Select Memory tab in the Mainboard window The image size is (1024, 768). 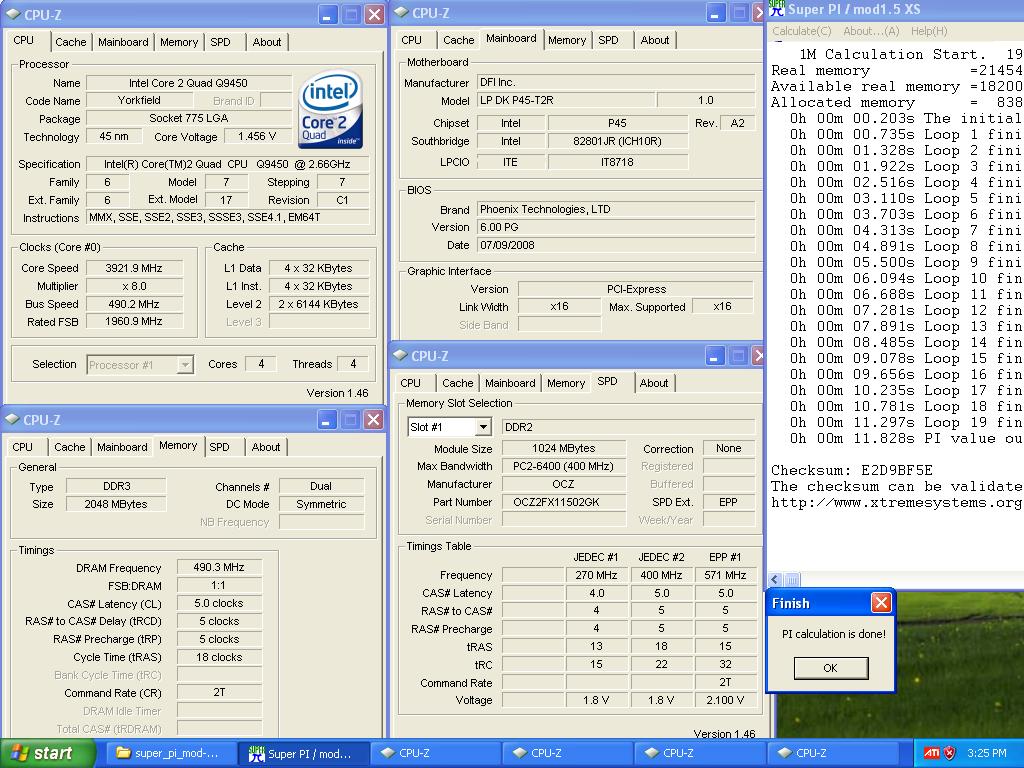(x=566, y=40)
